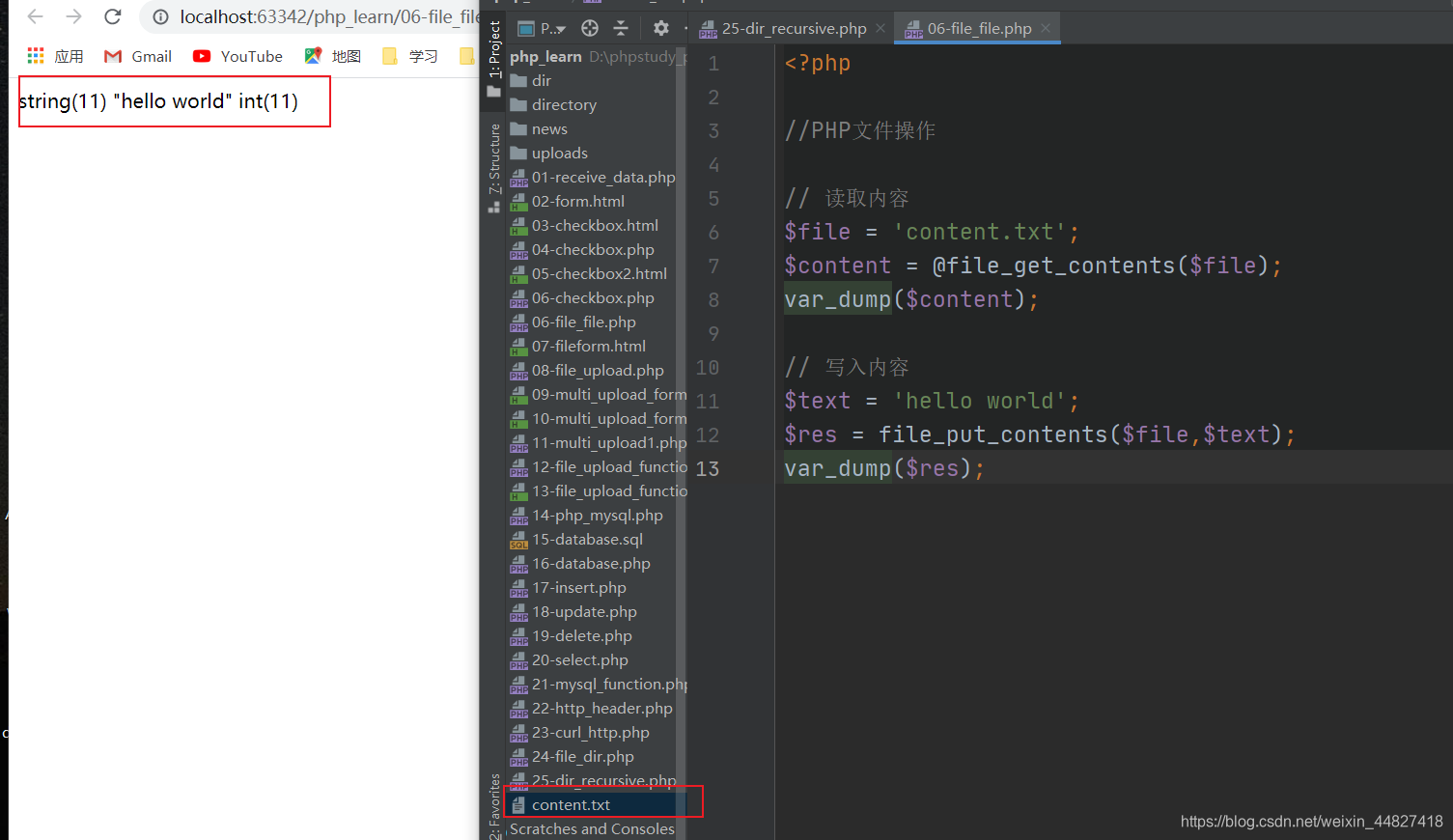1453x840 pixels.
Task: Click file_put_contents function call in editor
Action: 992,434
